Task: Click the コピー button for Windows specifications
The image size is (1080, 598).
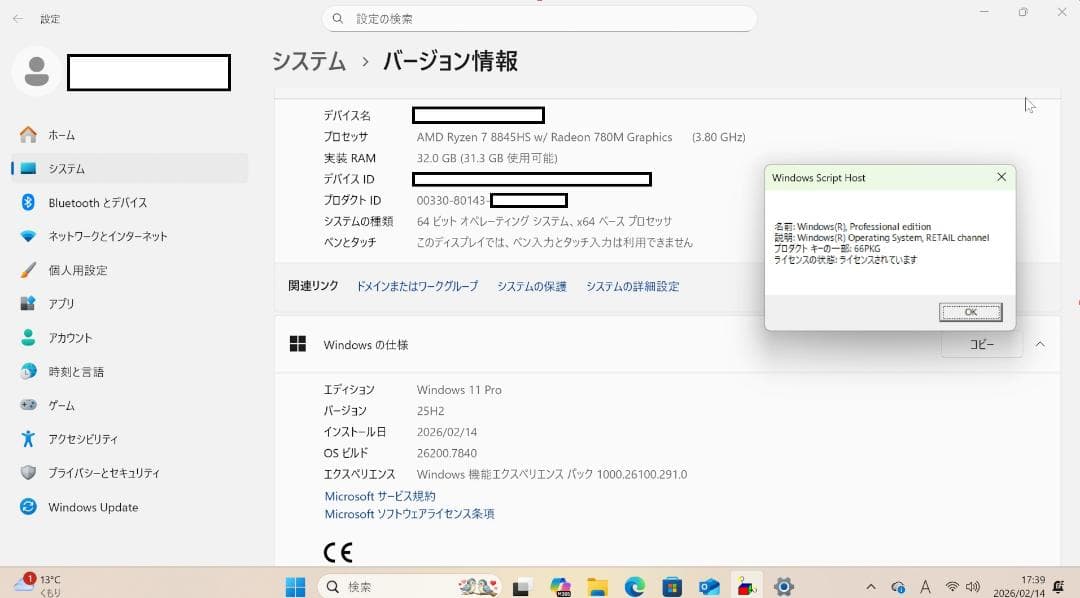Action: coord(982,344)
